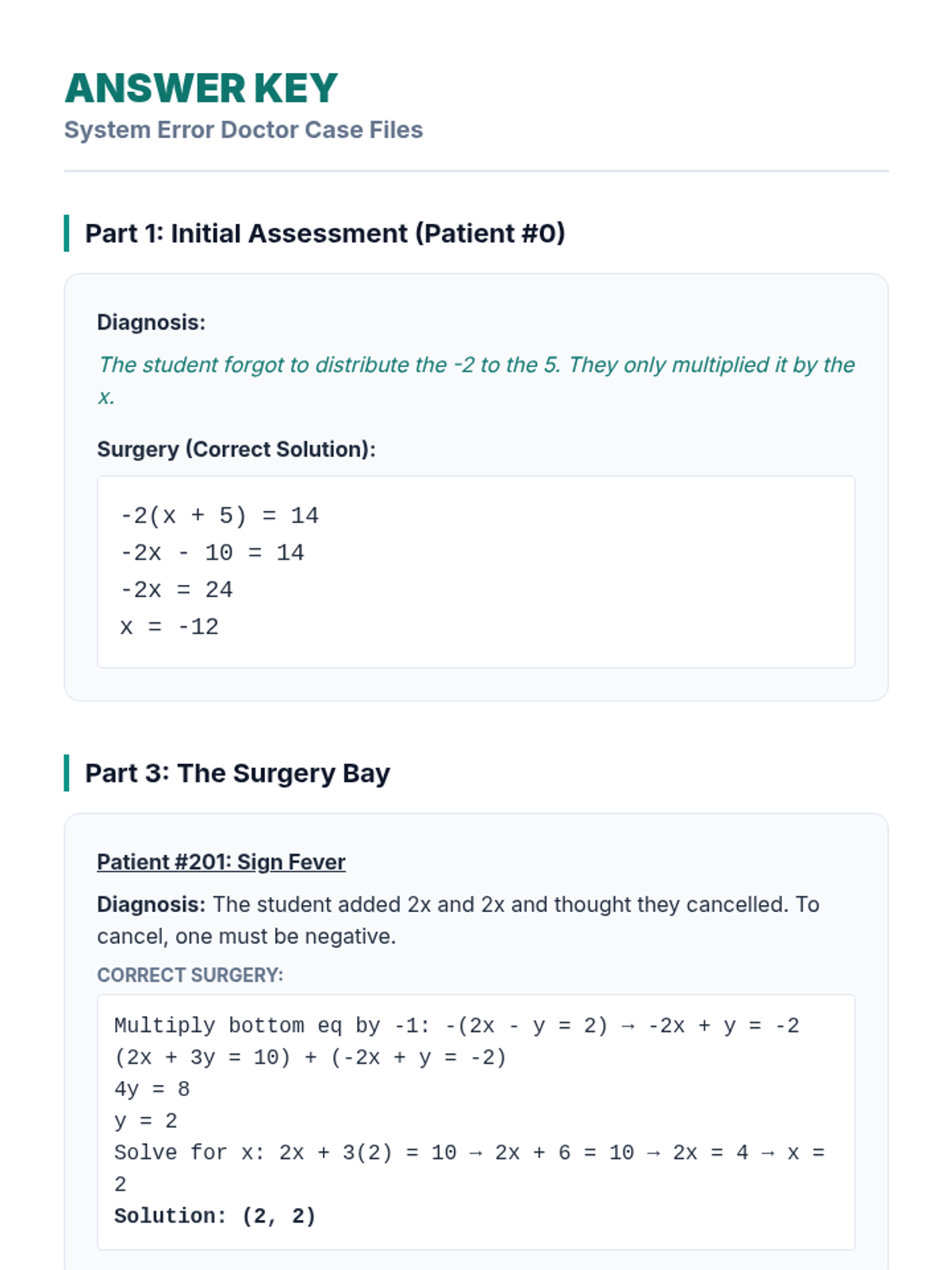Click the line -2x - 10 = 14
The image size is (952, 1270).
point(212,552)
